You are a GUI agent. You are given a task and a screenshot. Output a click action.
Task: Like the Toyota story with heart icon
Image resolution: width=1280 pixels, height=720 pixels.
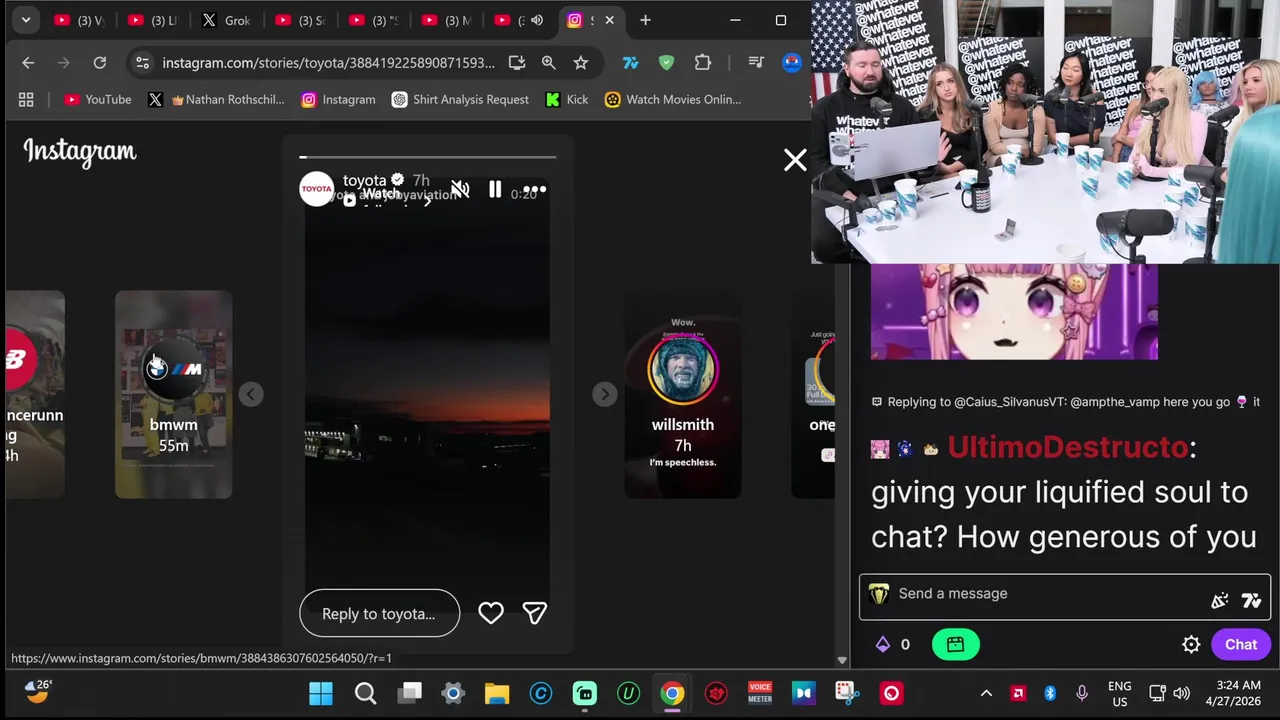click(491, 613)
